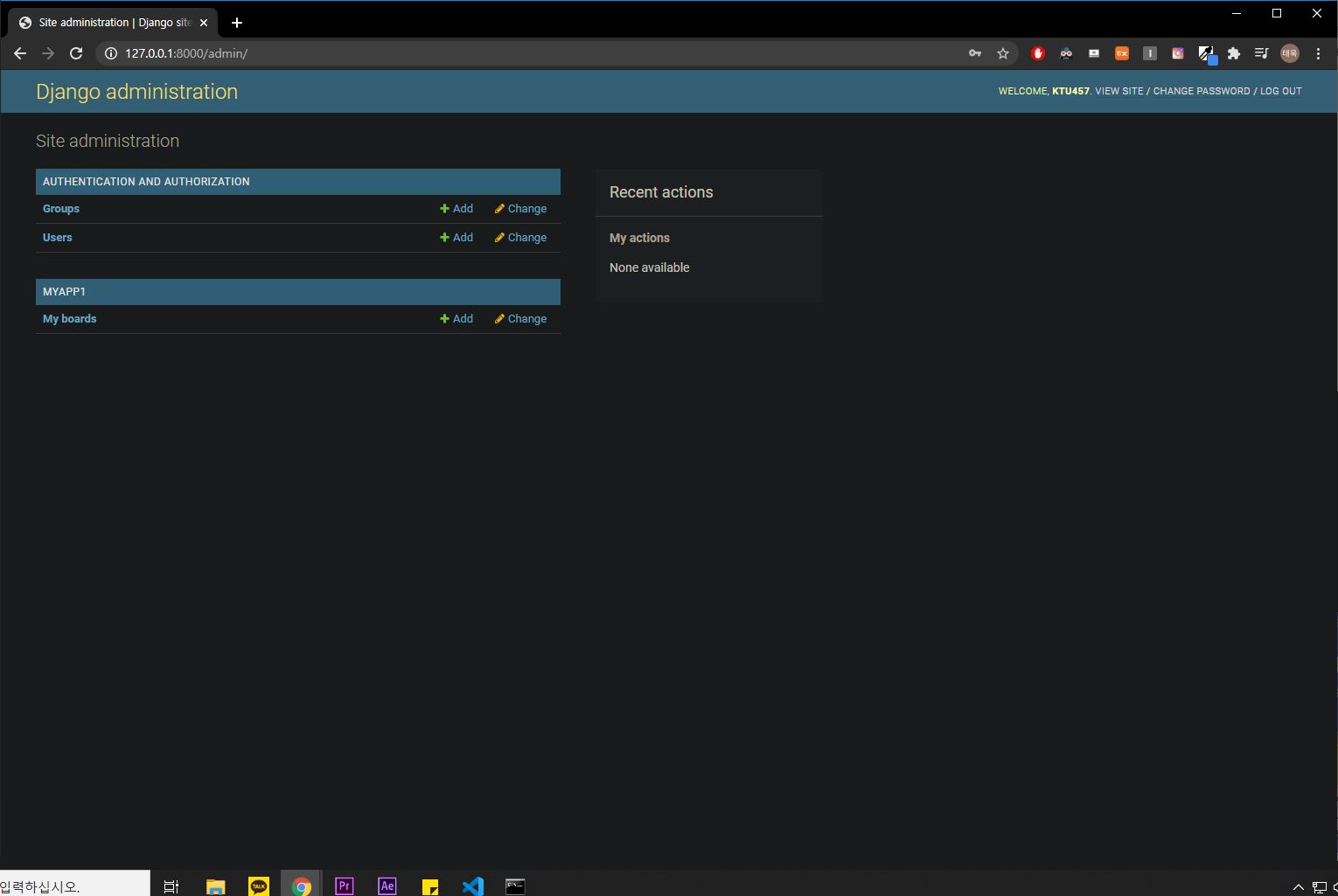
Task: Click the address bar URL field
Action: coord(533,53)
